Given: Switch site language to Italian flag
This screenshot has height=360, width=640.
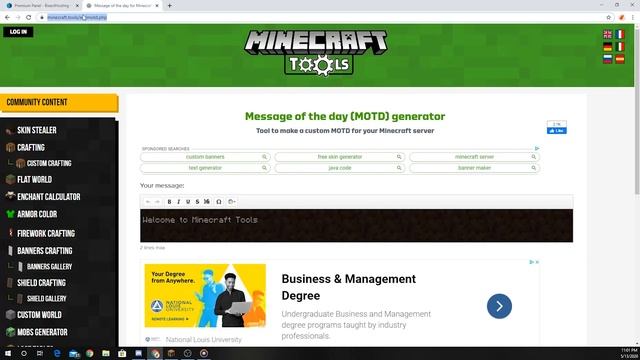Looking at the screenshot, I should point(620,47).
